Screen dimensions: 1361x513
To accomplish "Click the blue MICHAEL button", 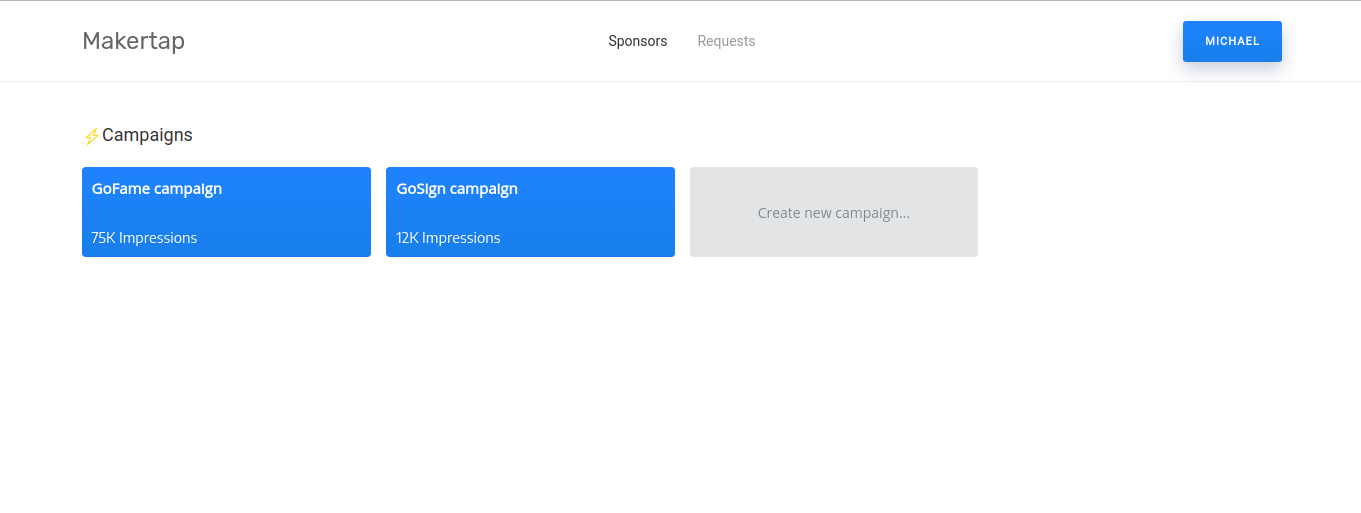I will [1232, 41].
